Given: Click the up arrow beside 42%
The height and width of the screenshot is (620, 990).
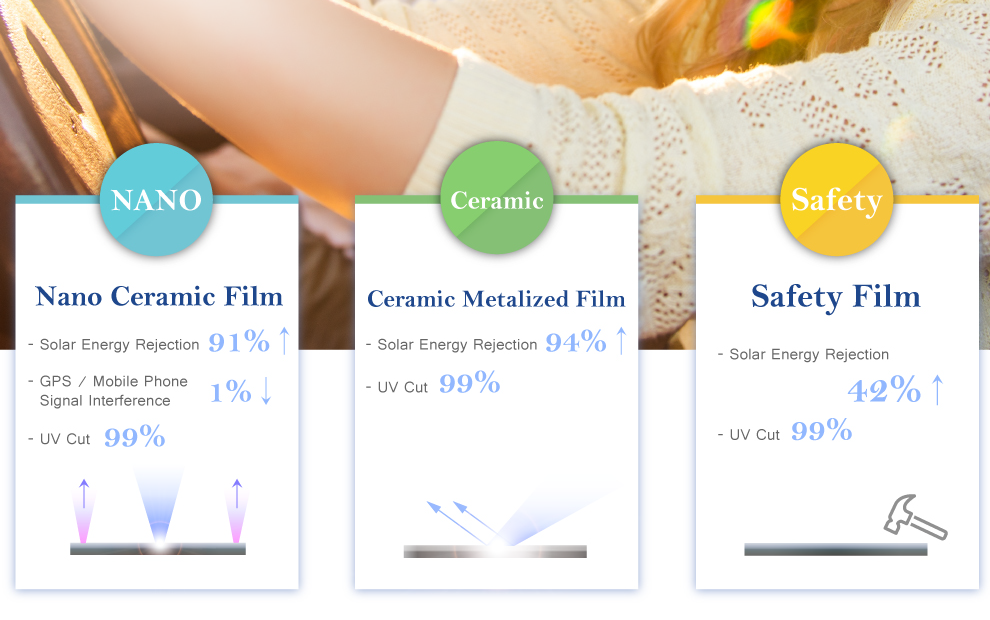Looking at the screenshot, I should tap(938, 389).
